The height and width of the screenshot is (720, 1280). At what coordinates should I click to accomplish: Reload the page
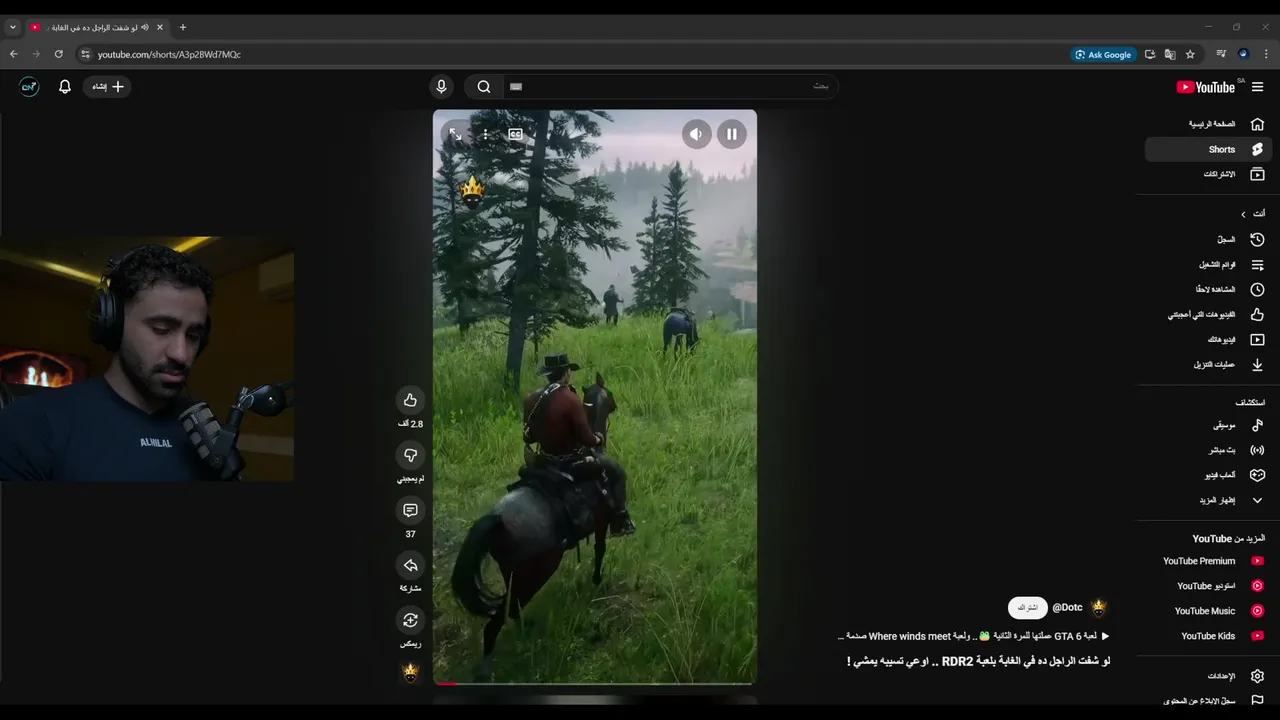click(59, 54)
